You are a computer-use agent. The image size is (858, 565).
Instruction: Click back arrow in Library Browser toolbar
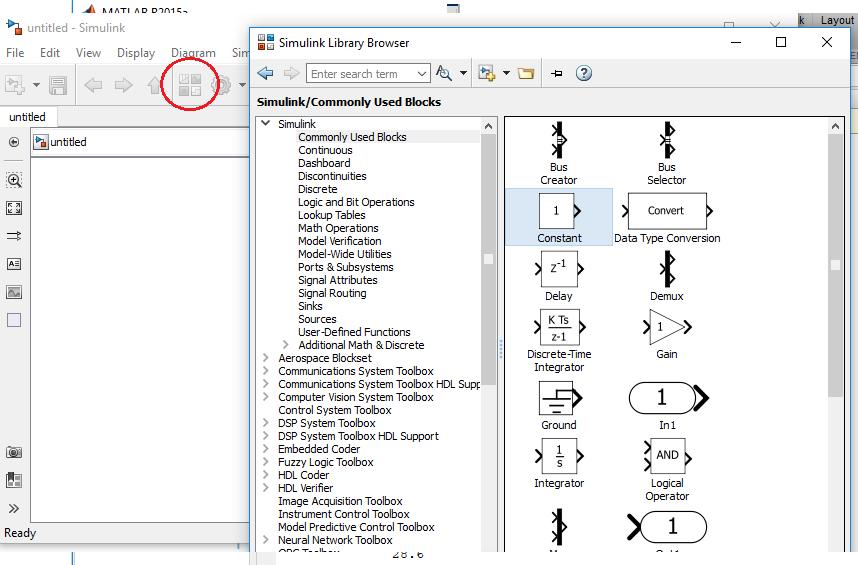[x=265, y=73]
